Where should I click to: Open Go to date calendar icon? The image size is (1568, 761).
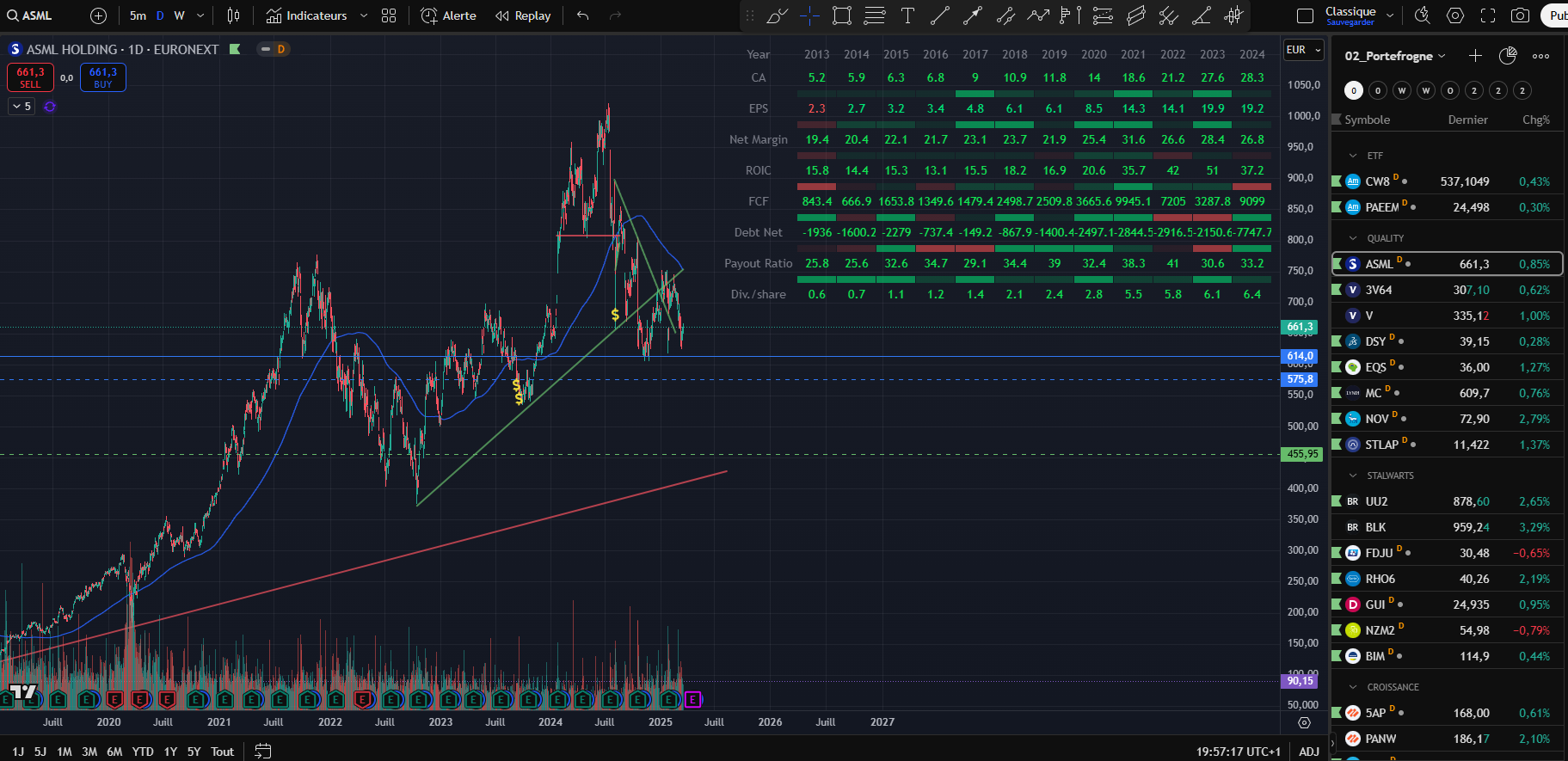point(263,752)
